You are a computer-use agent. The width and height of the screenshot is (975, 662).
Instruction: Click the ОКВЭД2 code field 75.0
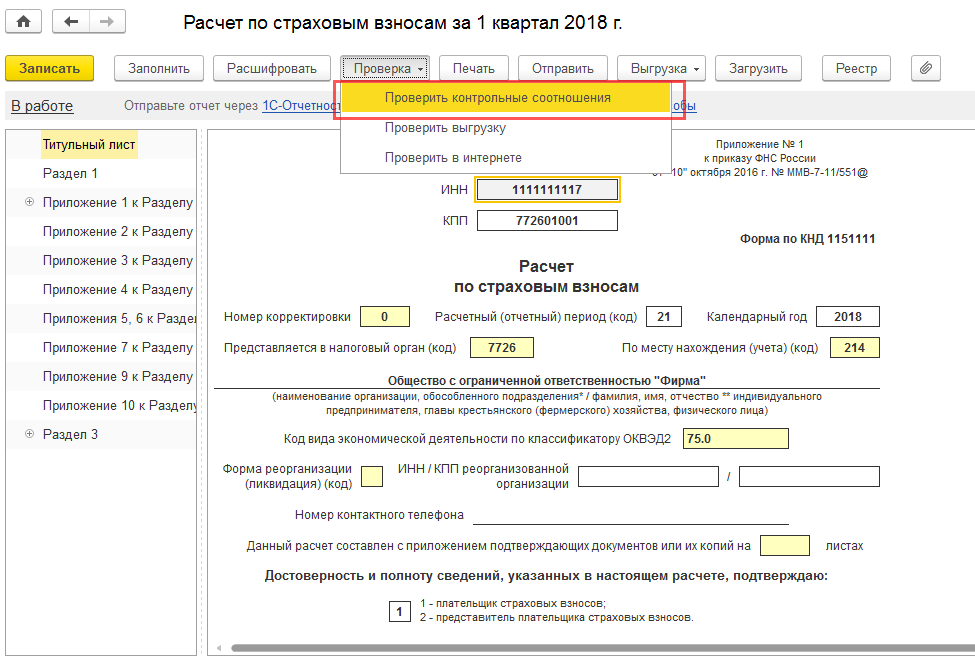point(736,439)
